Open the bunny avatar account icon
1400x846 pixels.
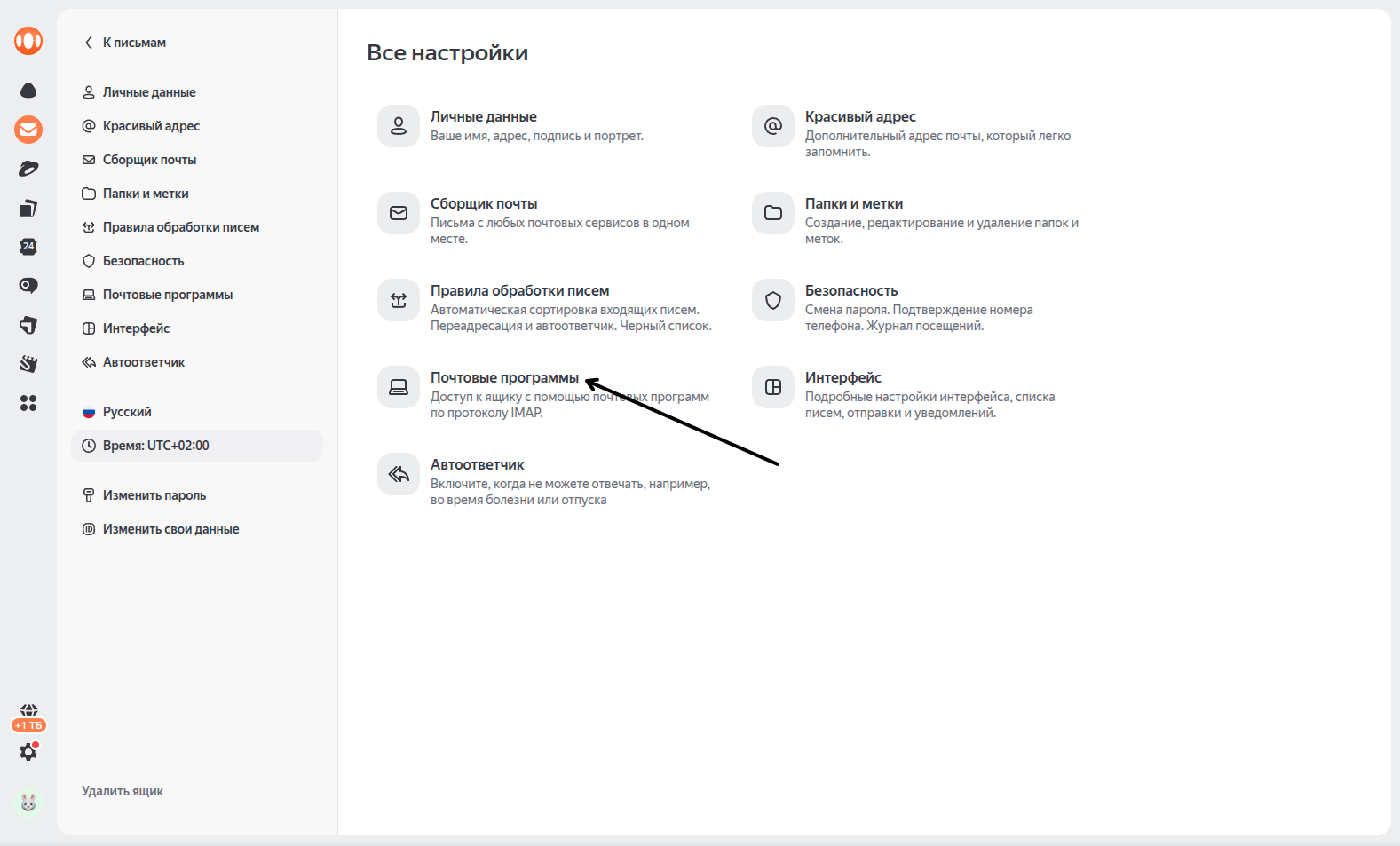coord(28,803)
